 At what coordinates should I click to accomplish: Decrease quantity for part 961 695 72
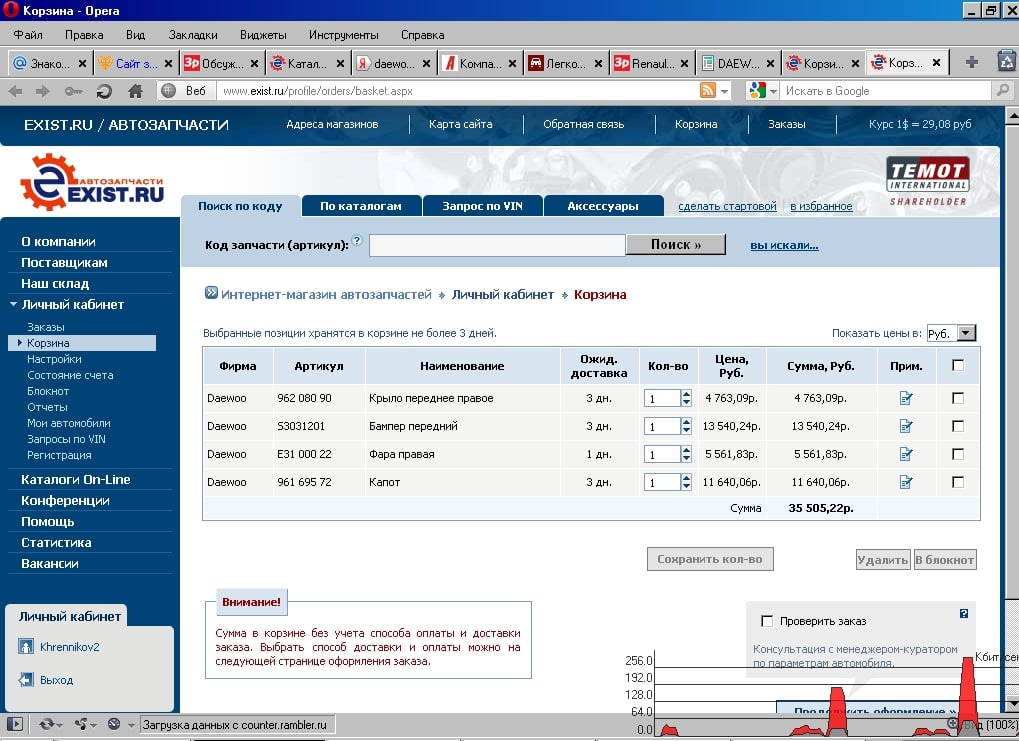coord(686,486)
